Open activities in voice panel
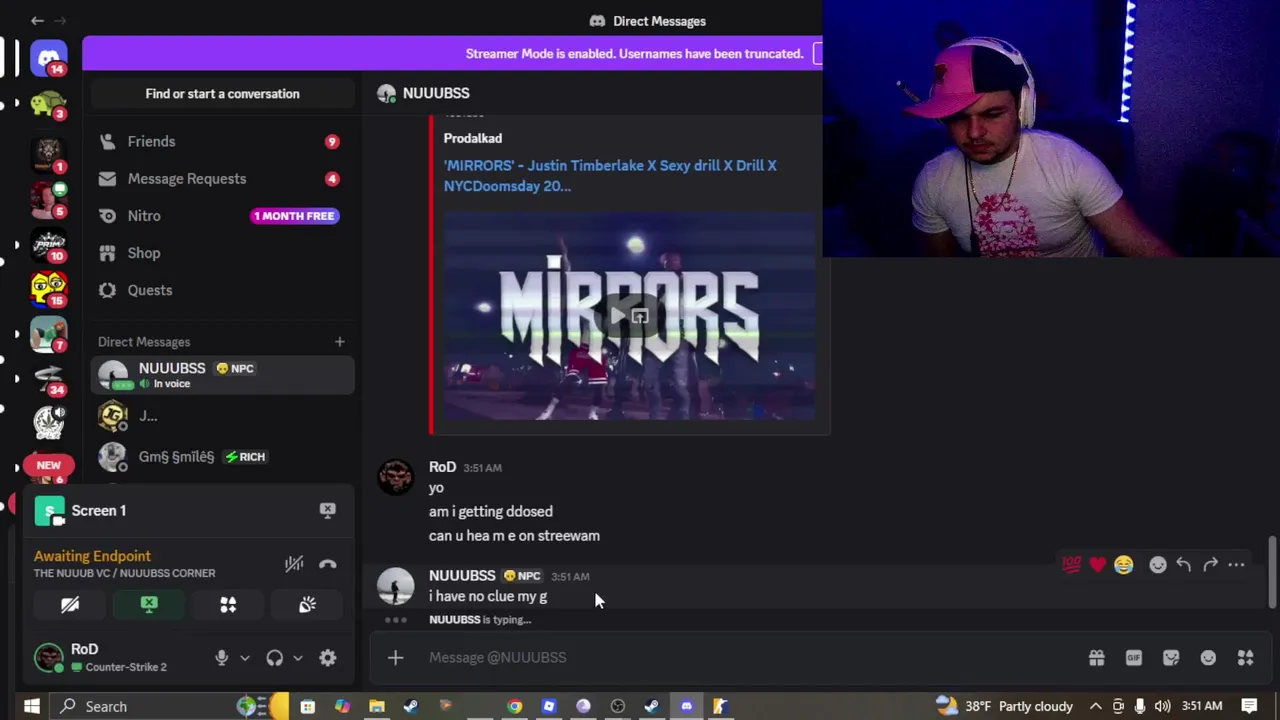 click(228, 604)
